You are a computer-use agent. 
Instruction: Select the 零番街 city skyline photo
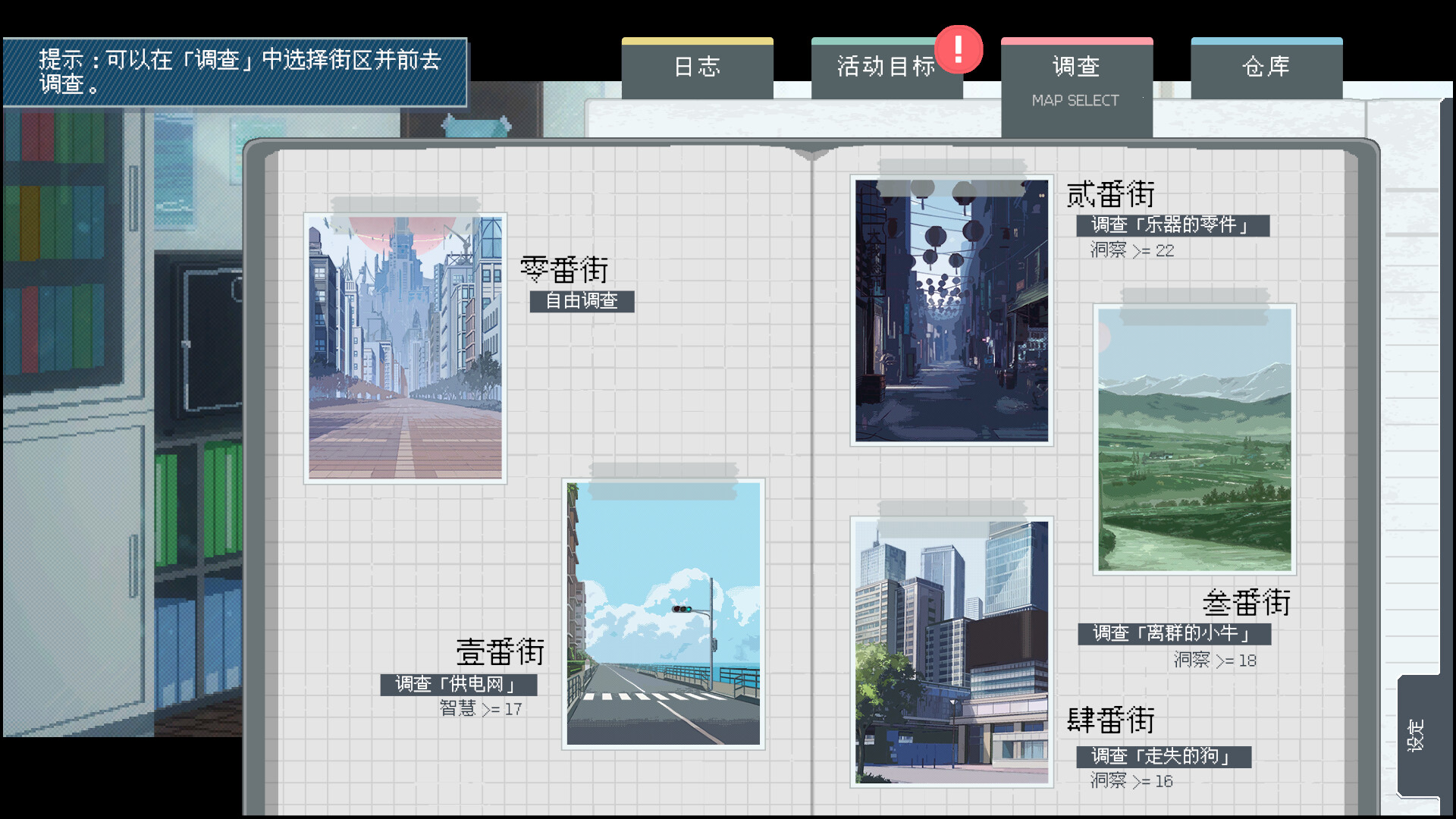(x=405, y=348)
